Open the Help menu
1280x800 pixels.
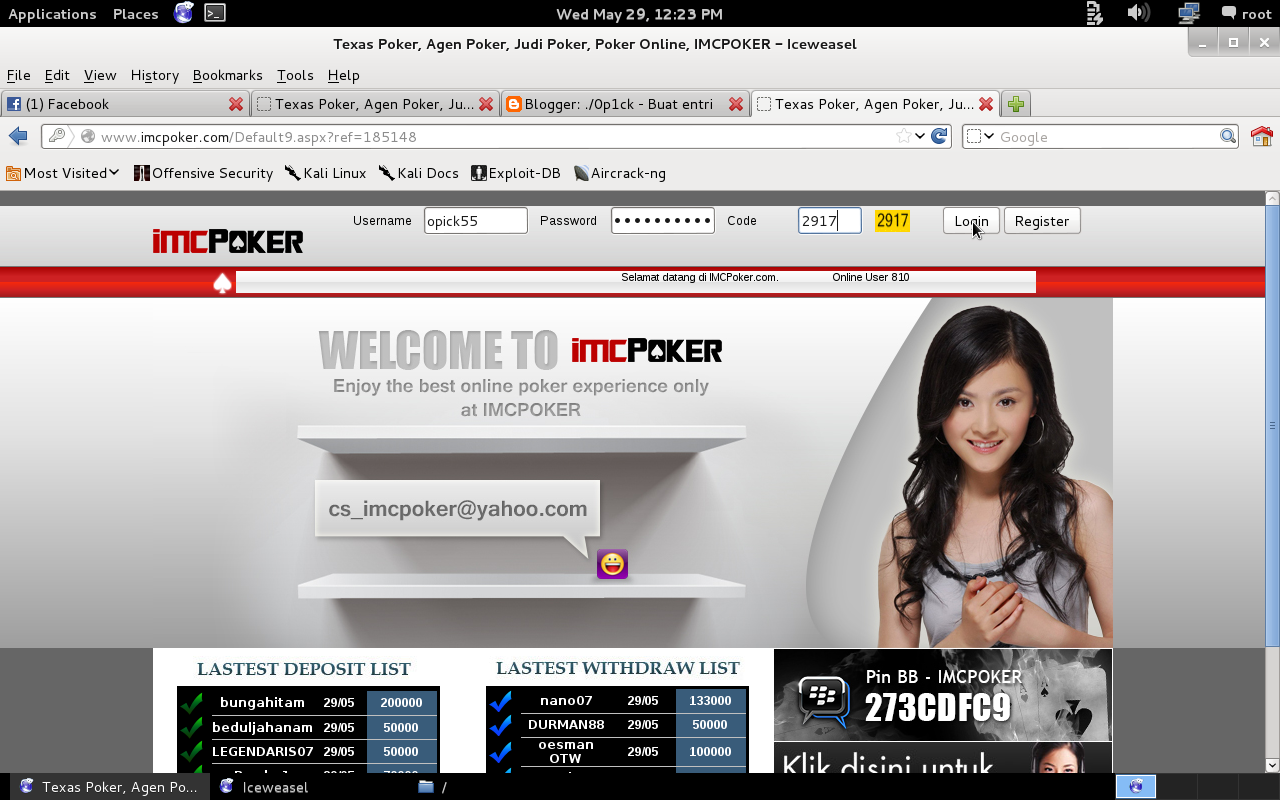(344, 75)
